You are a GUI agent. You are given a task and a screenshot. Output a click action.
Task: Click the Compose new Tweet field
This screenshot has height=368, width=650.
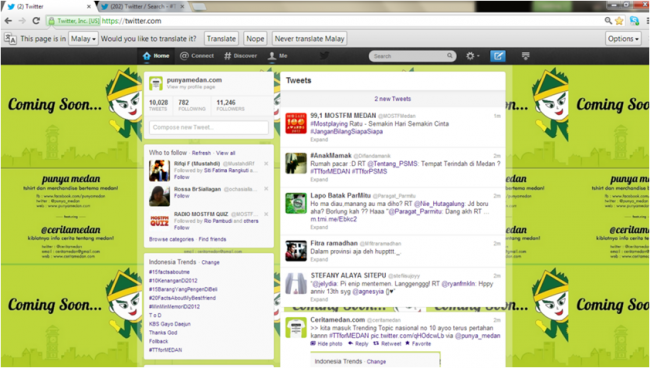[209, 127]
